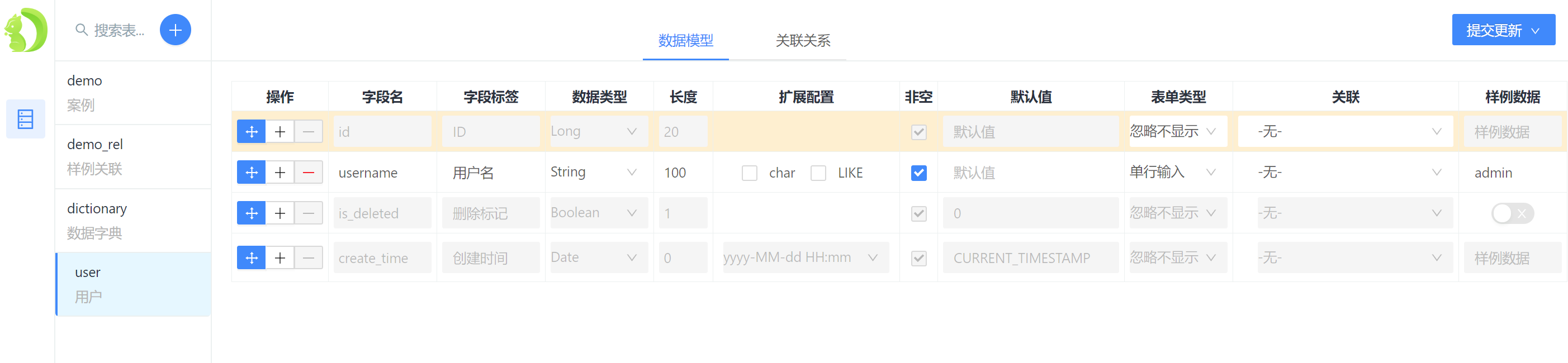Click not-null checkbox on is_deleted row
The image size is (1568, 363).
click(918, 213)
